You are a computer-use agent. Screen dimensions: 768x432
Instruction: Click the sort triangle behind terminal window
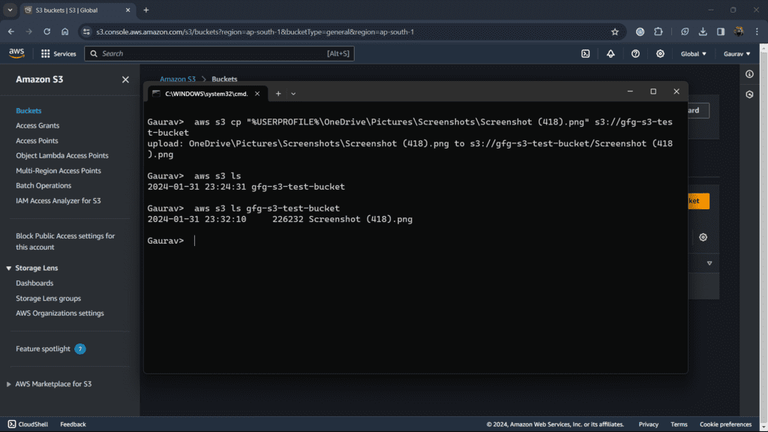(x=709, y=264)
